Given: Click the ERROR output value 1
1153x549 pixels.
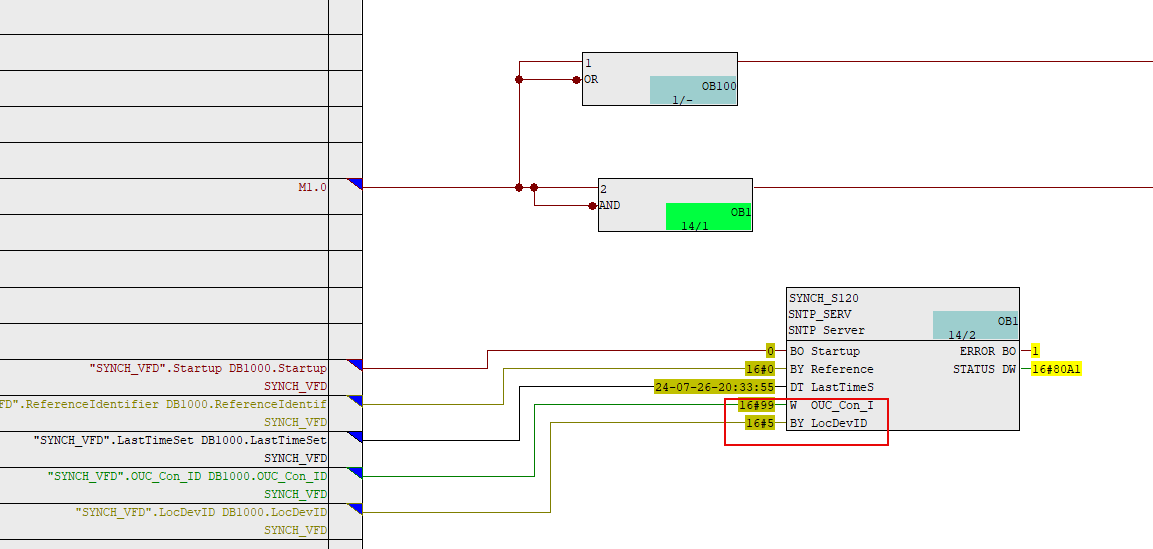Looking at the screenshot, I should point(1035,352).
